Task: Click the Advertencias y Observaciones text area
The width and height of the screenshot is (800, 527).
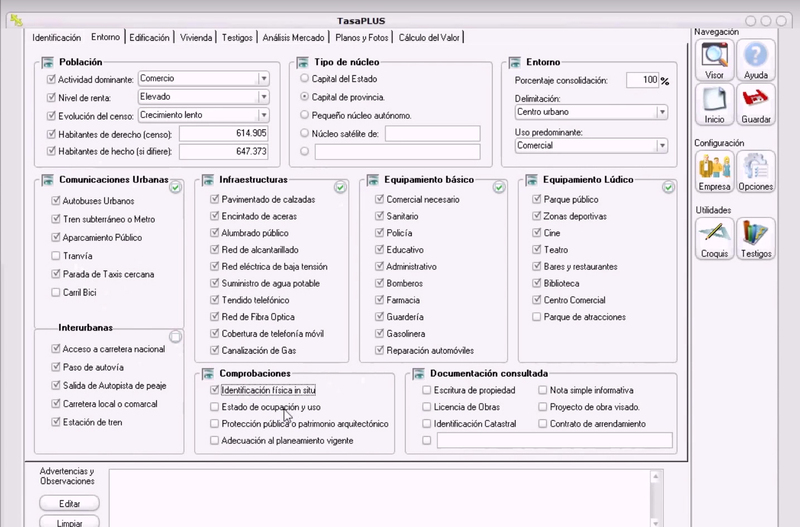Action: [x=380, y=498]
